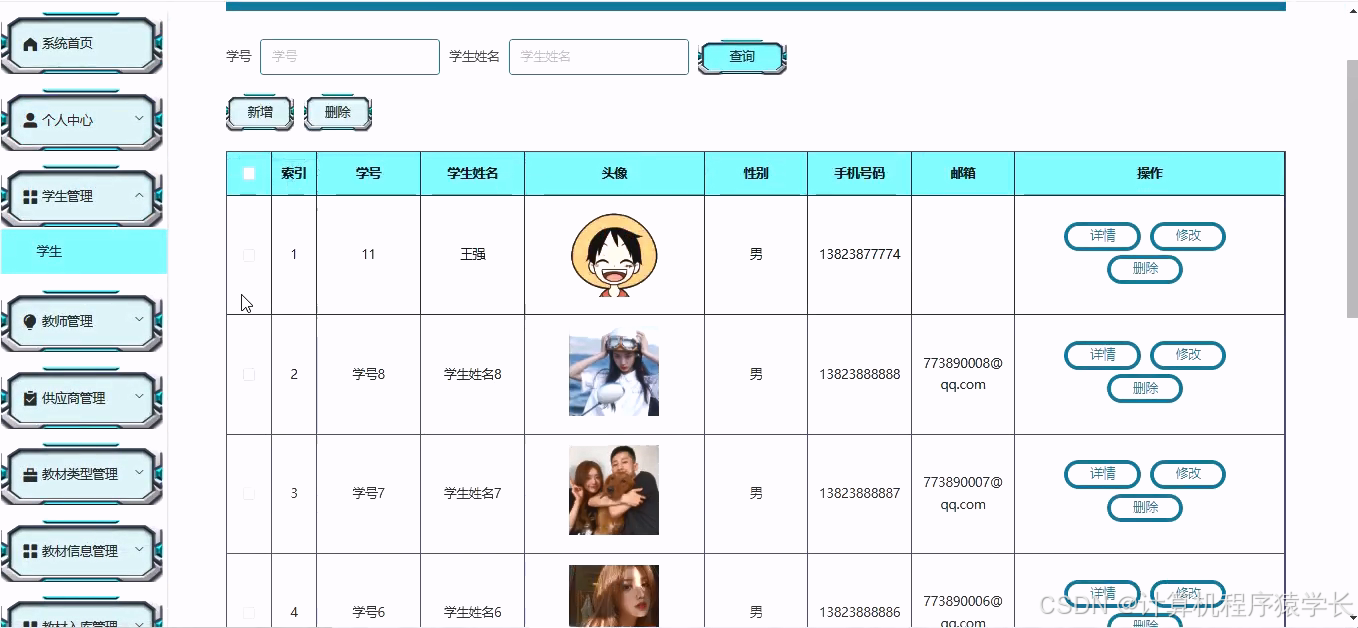1358x628 pixels.
Task: Expand the 教师管理 menu chevron
Action: (139, 320)
